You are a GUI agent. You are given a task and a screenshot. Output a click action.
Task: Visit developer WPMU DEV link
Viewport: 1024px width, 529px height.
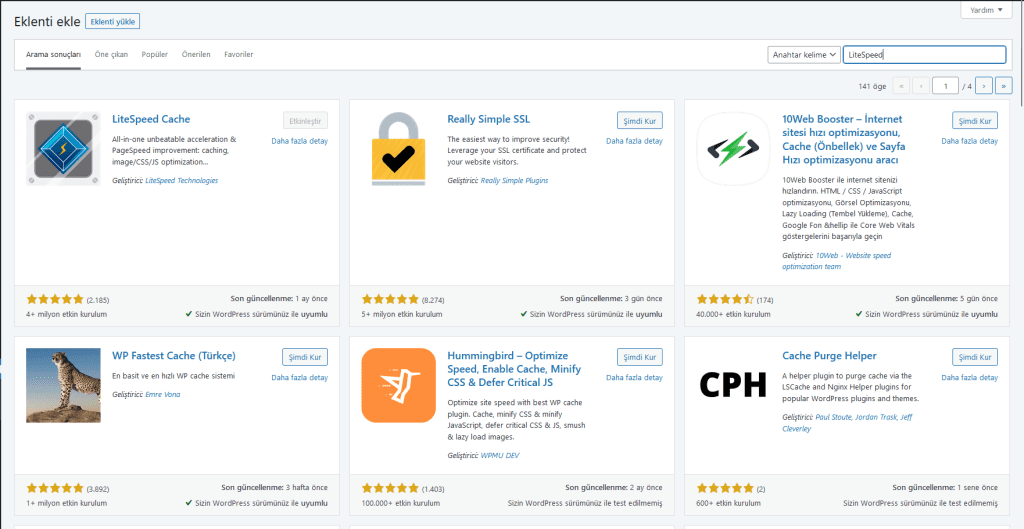500,455
